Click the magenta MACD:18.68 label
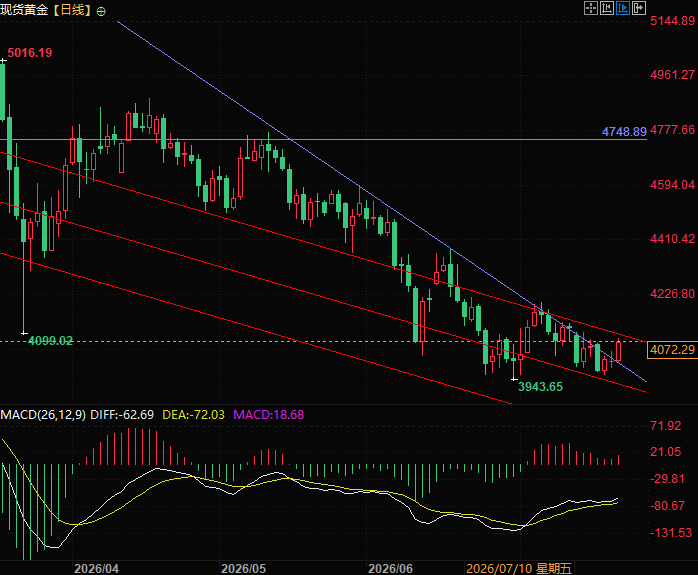Image resolution: width=698 pixels, height=575 pixels. coord(268,415)
